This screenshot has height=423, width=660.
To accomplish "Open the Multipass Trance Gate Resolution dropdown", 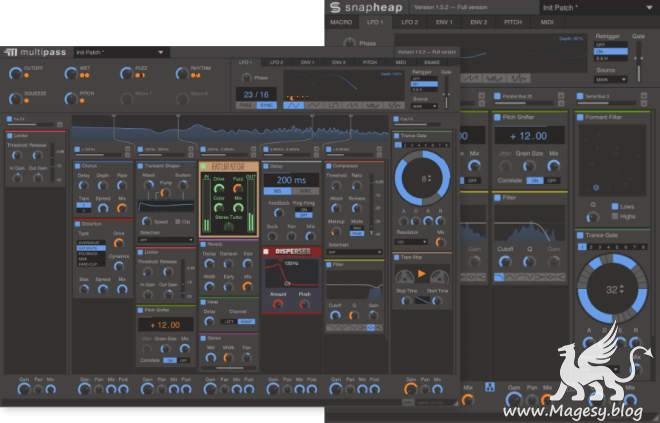I will click(x=410, y=242).
